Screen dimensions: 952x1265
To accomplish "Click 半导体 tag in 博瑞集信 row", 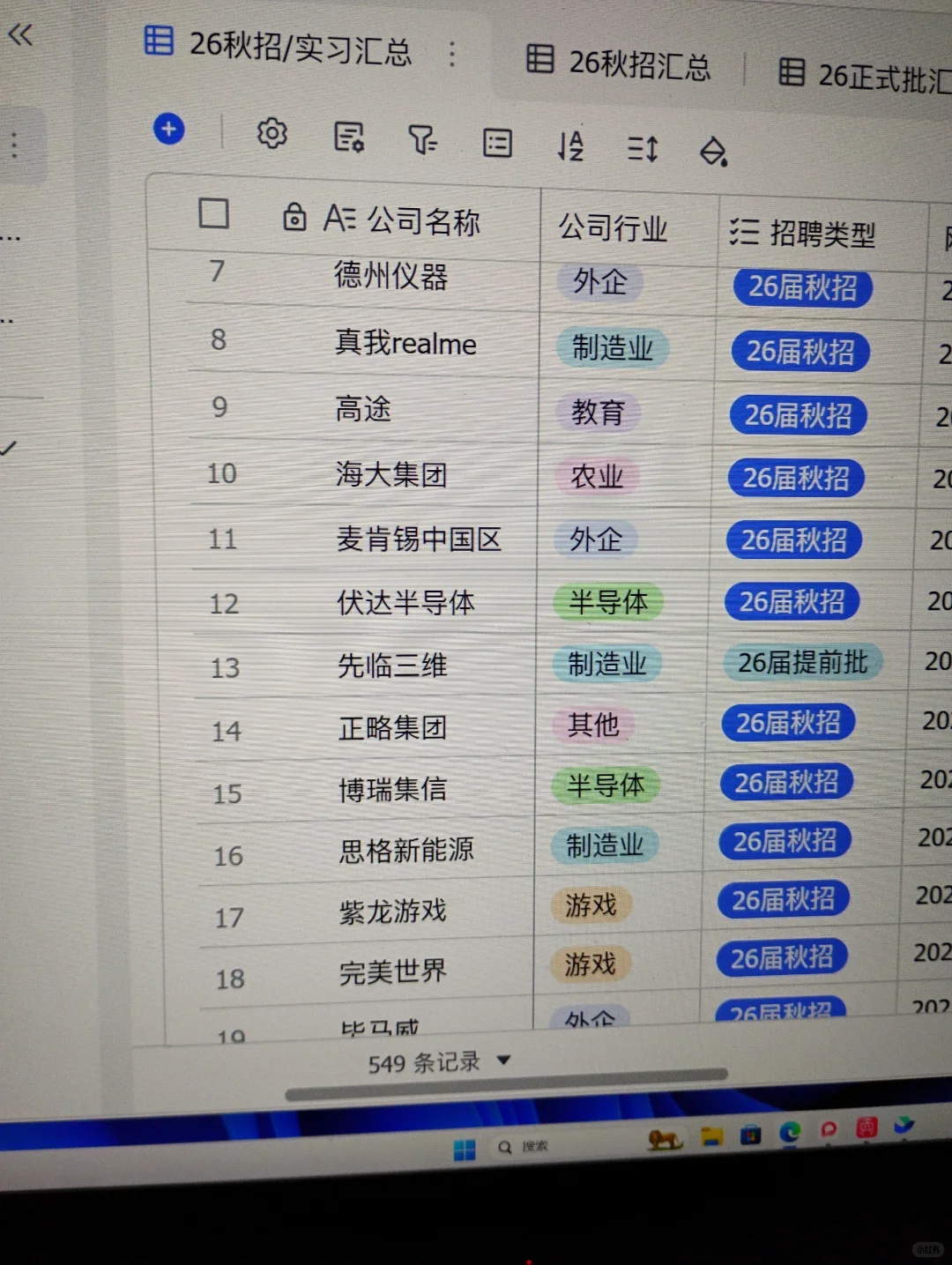I will 606,785.
